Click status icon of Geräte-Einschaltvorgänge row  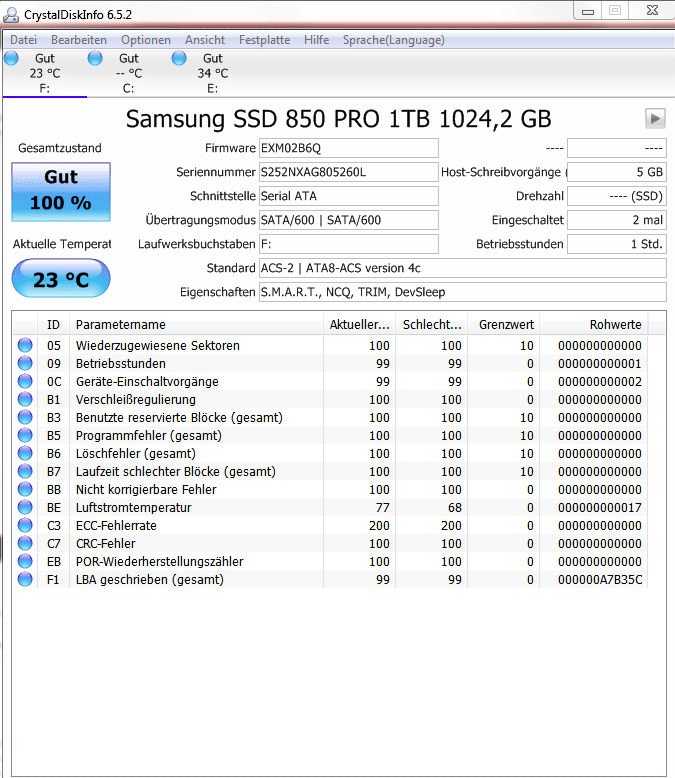tap(25, 381)
